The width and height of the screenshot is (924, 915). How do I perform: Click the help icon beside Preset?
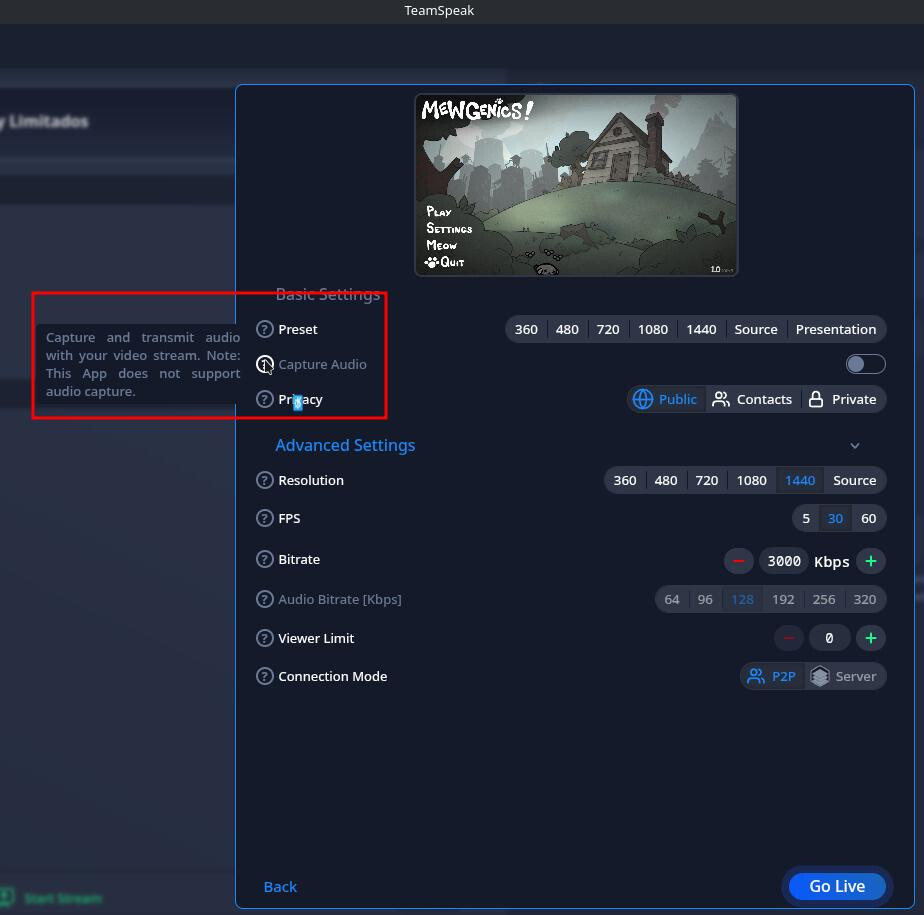[265, 329]
